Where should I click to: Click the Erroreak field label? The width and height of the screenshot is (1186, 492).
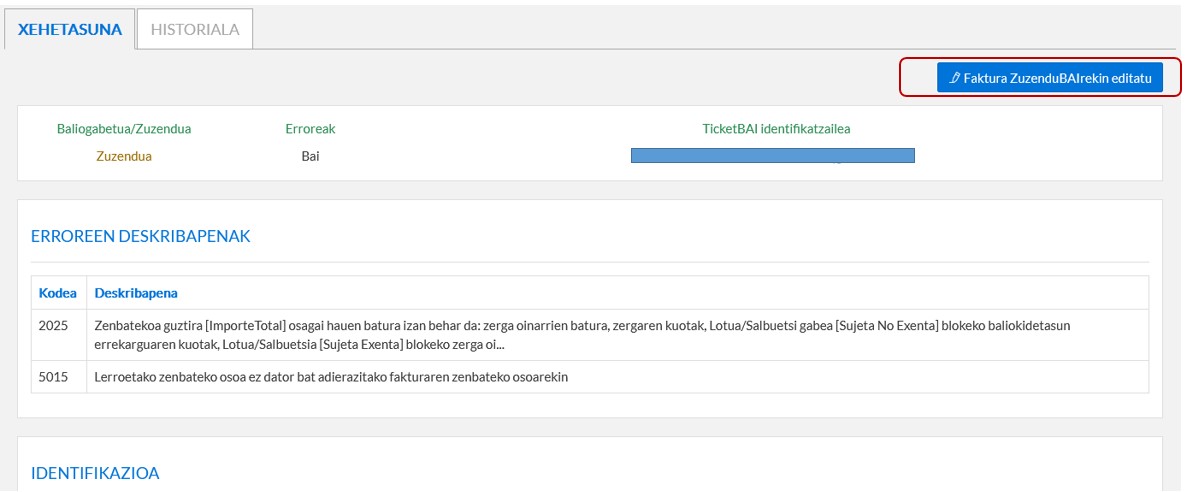(x=310, y=129)
